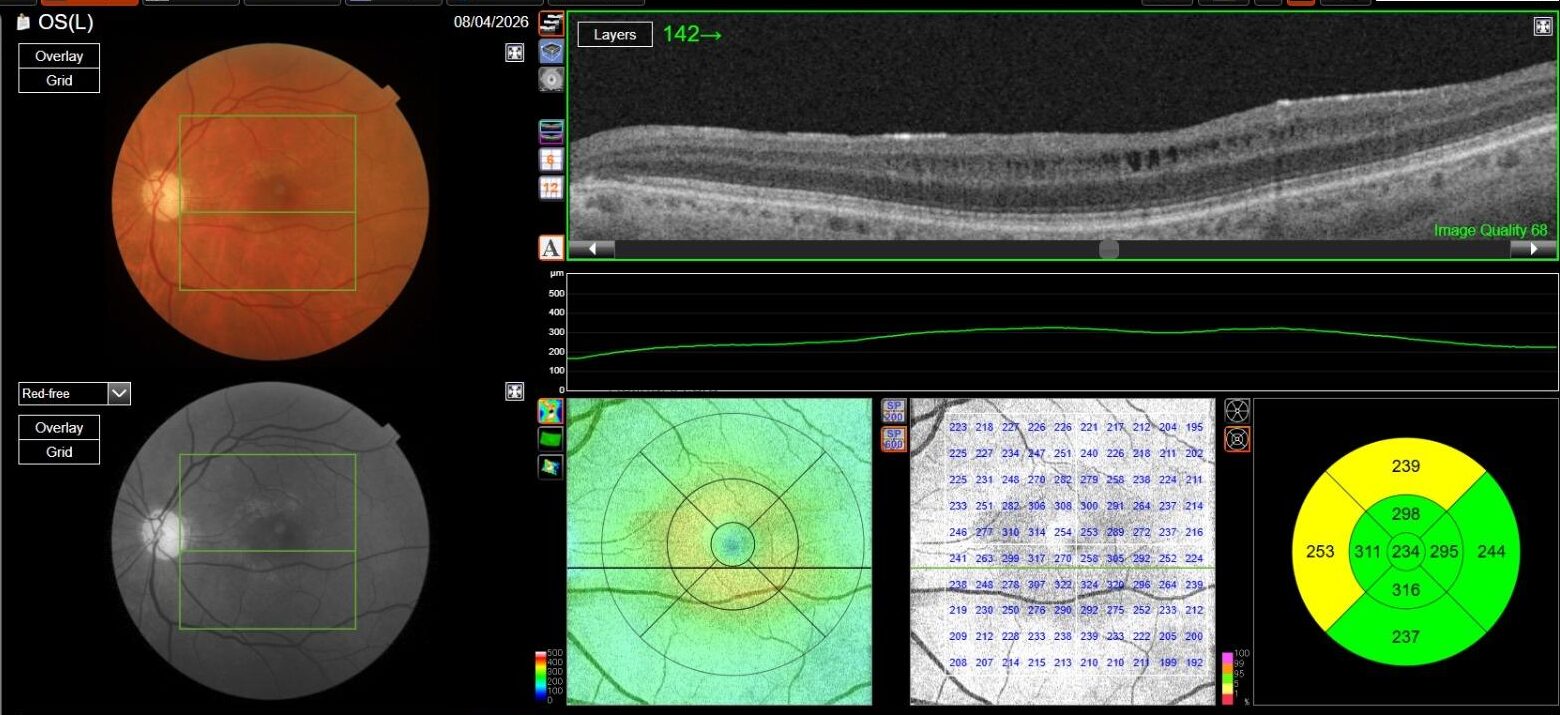This screenshot has height=715, width=1560.
Task: Maximize the OCT B-scan panel
Action: (1542, 27)
